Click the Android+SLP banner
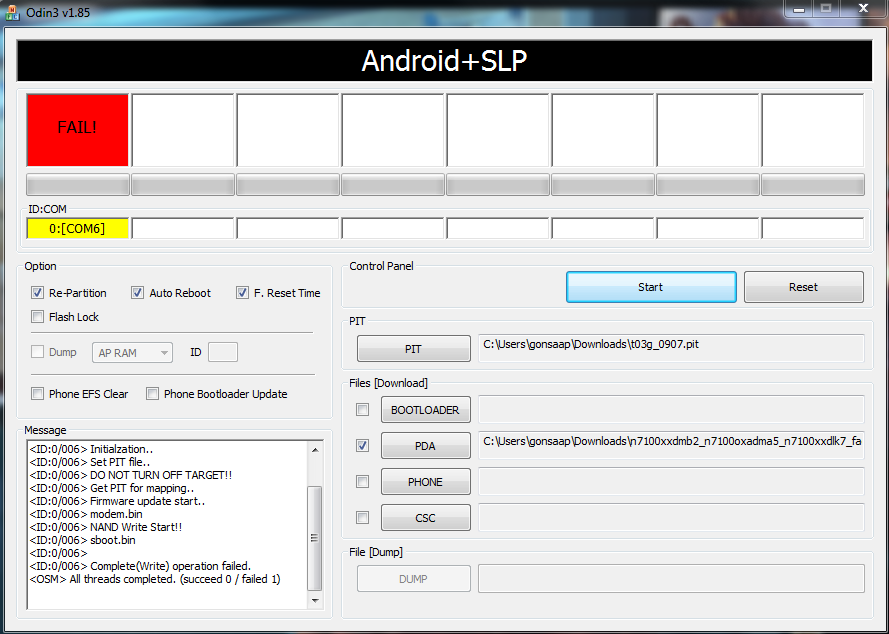This screenshot has height=634, width=889. [x=444, y=61]
